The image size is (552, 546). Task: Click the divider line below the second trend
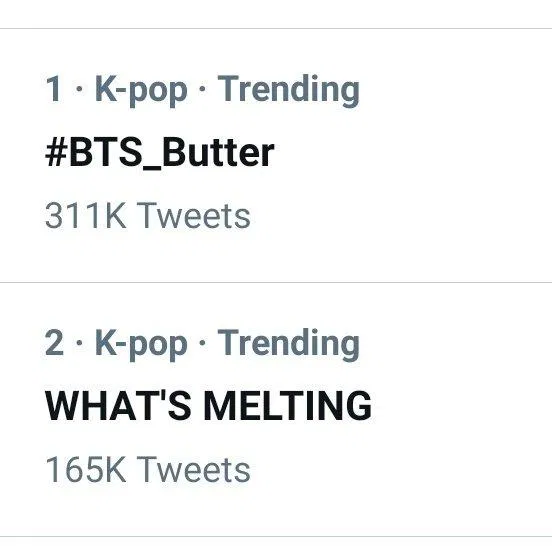point(276,536)
